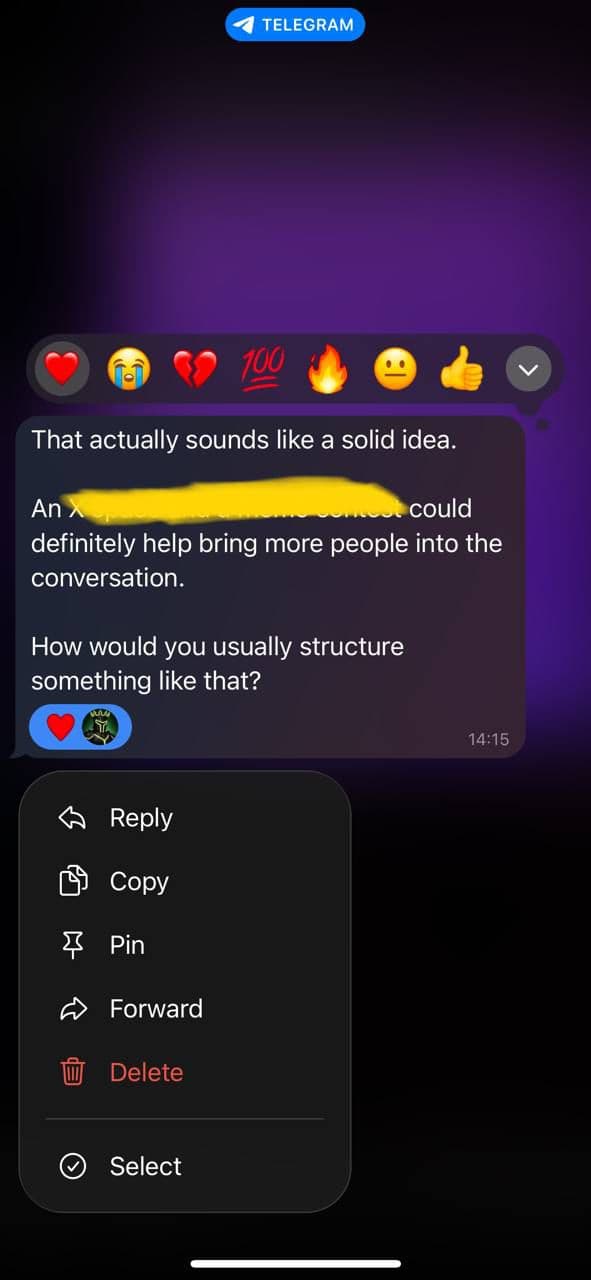The height and width of the screenshot is (1280, 591).
Task: React with the fire emoji
Action: (x=328, y=371)
